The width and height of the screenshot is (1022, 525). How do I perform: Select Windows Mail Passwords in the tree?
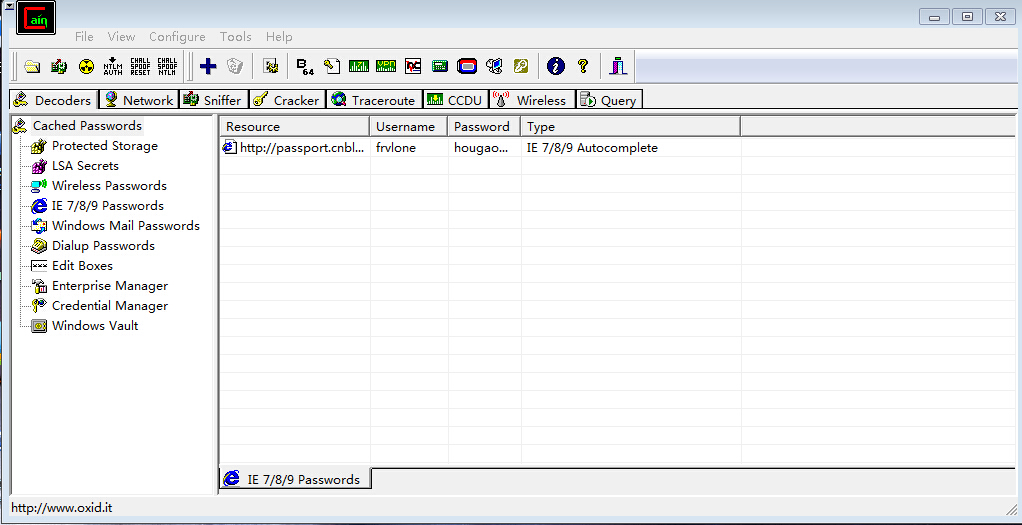point(125,226)
